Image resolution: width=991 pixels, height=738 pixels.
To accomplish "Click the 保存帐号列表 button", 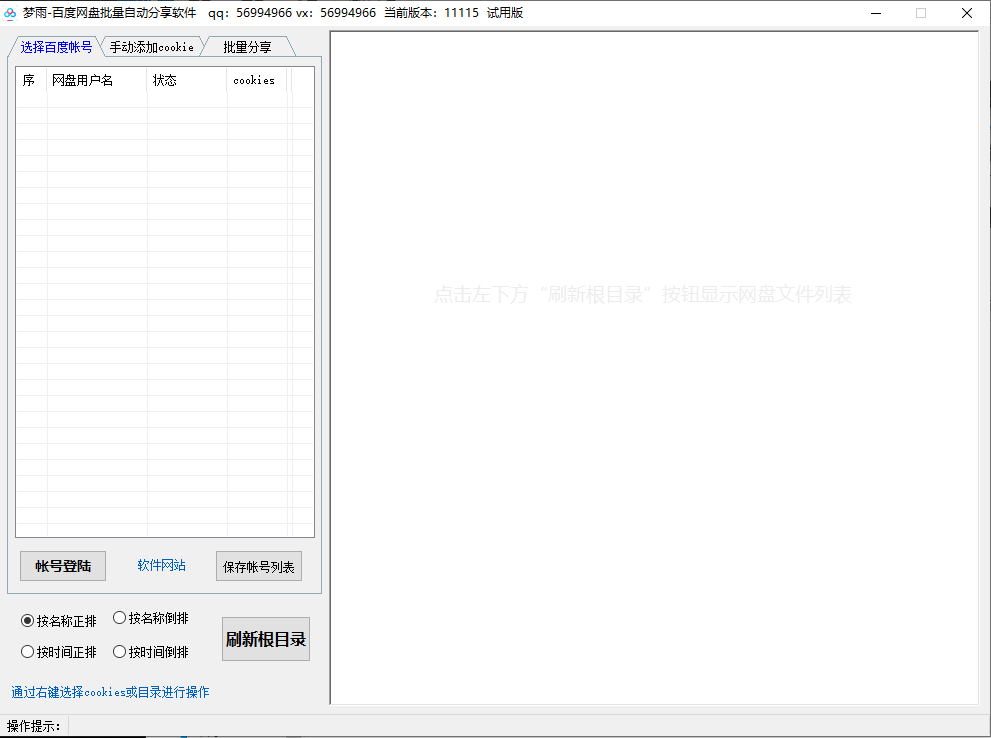I will coord(259,566).
